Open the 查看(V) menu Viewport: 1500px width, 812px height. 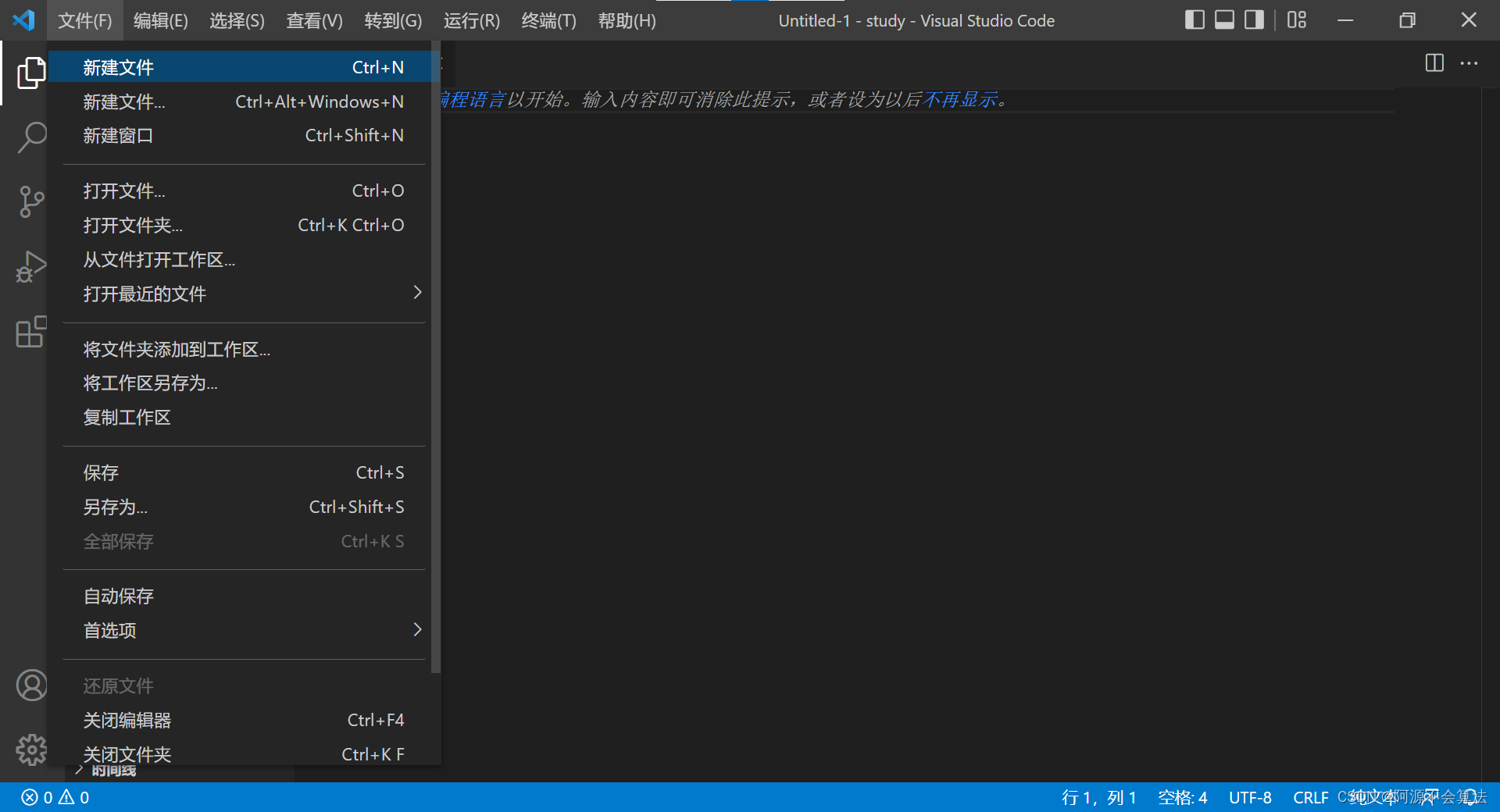[x=314, y=20]
